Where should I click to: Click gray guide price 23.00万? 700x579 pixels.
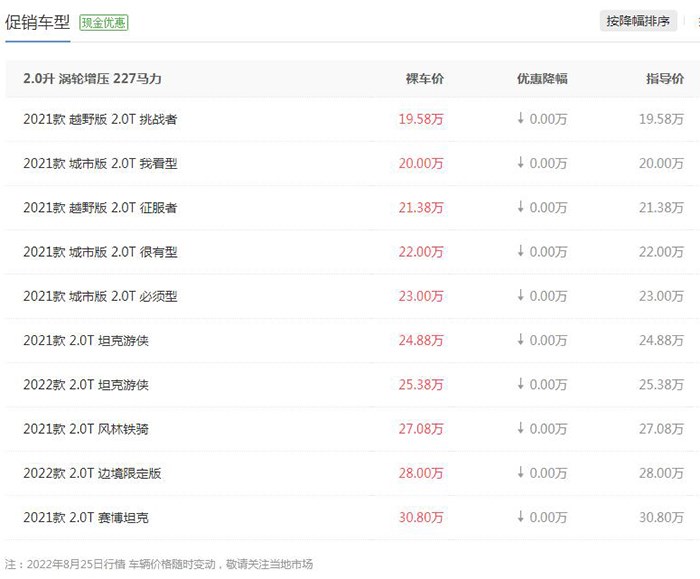pos(661,296)
